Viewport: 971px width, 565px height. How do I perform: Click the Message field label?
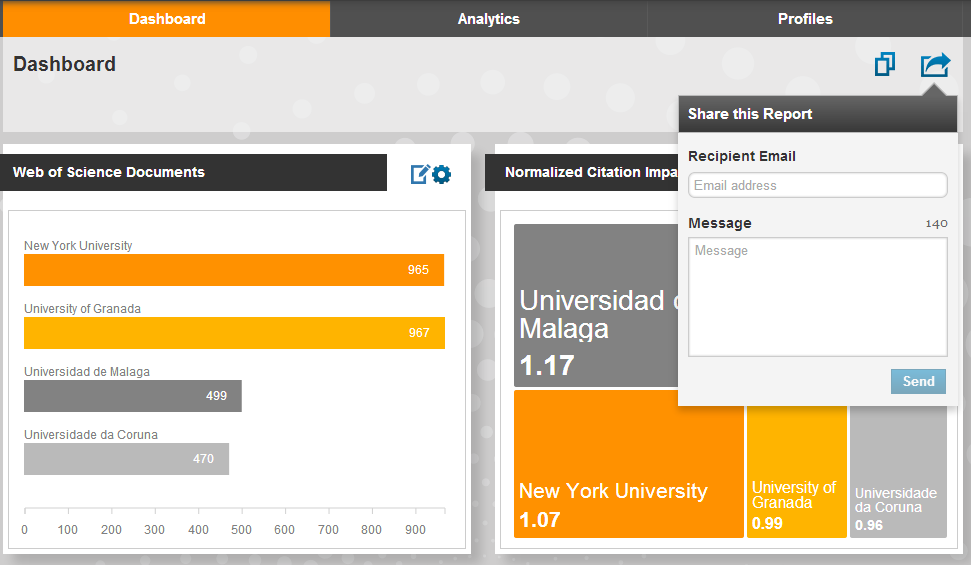click(x=720, y=223)
